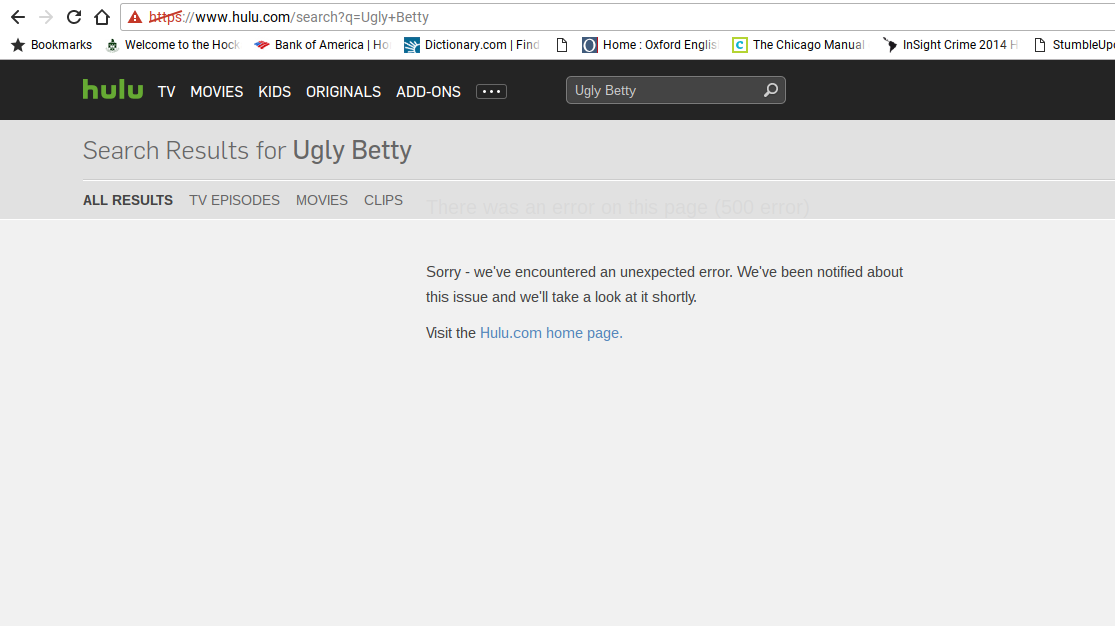This screenshot has height=626, width=1115.
Task: Open Oxford English home bookmark
Action: tap(651, 45)
